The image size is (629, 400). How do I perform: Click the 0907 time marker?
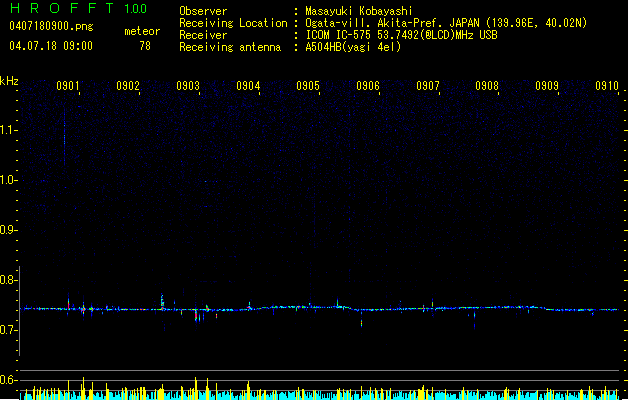(x=428, y=86)
